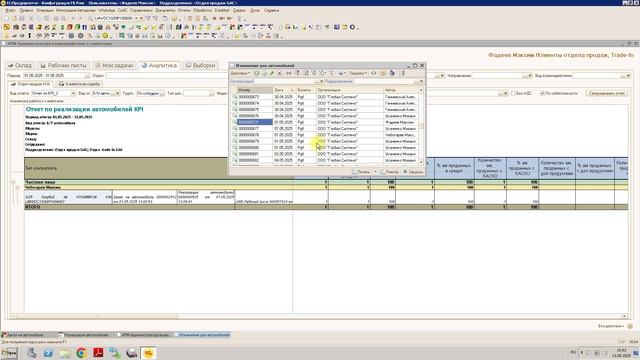Open the Клиентская служба sub-tab
The height and width of the screenshot is (360, 640).
point(79,84)
